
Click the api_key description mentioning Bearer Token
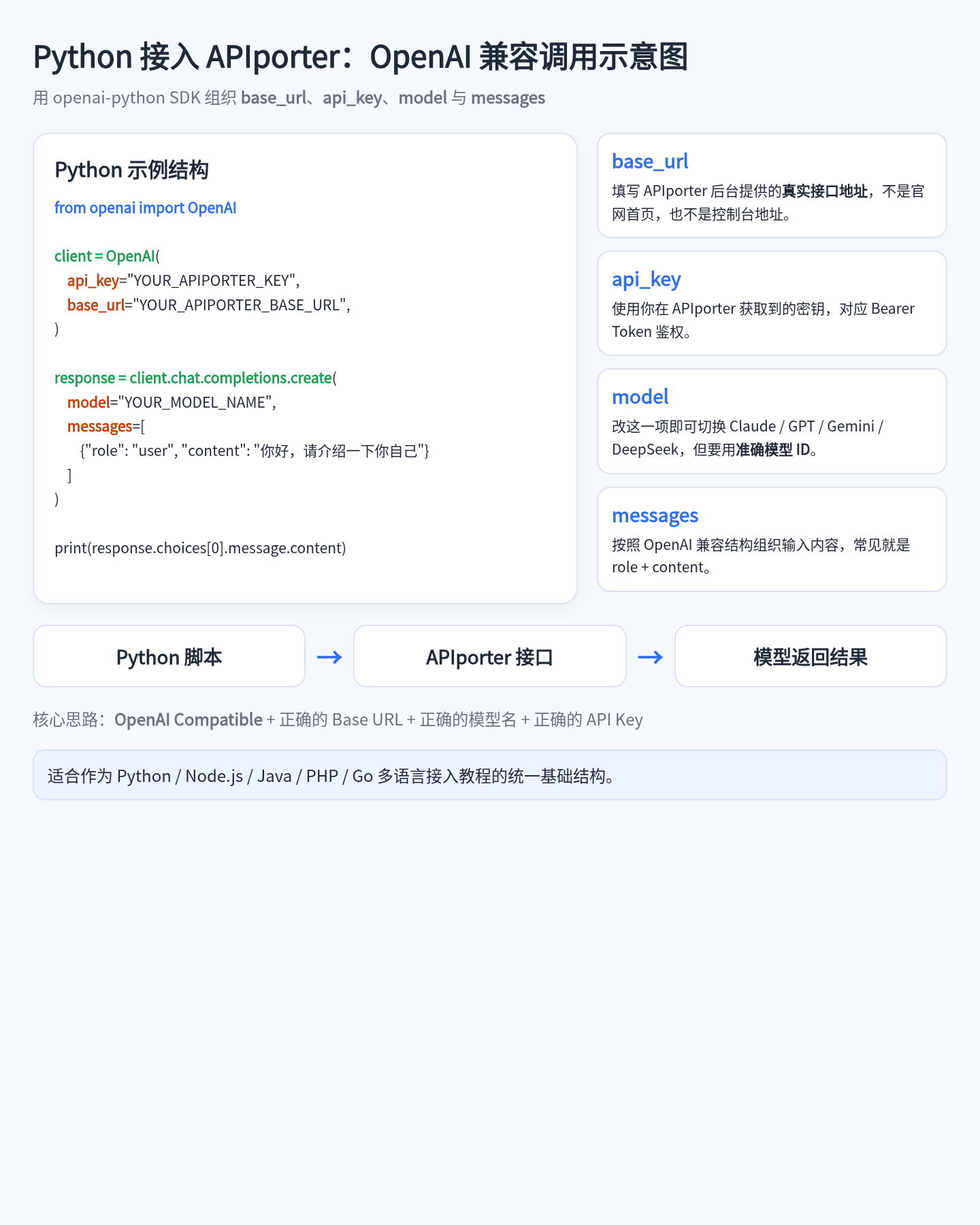pos(764,320)
